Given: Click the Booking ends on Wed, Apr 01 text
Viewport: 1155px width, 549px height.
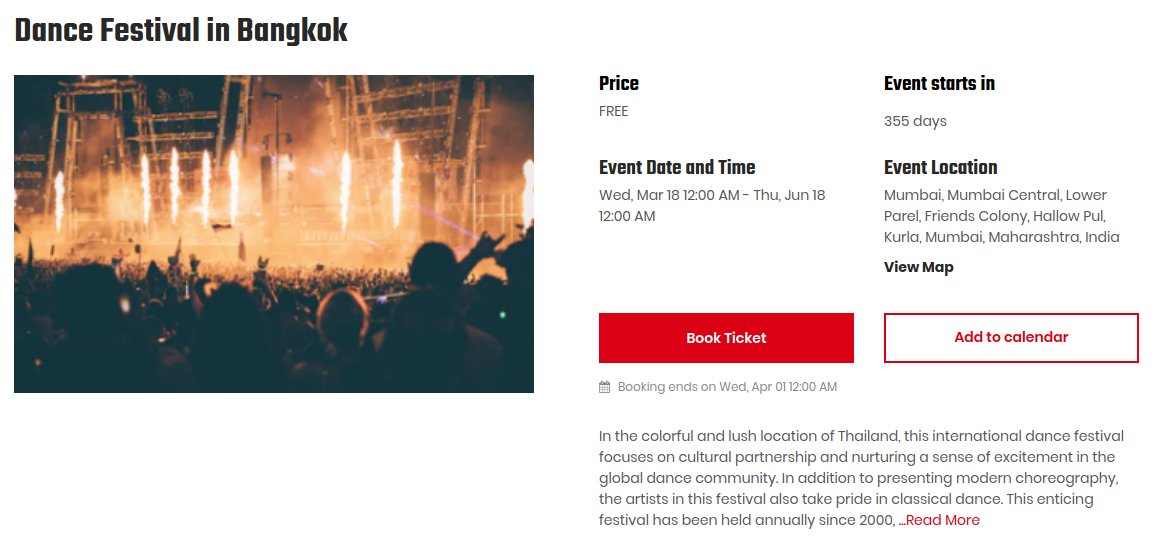Looking at the screenshot, I should 727,387.
